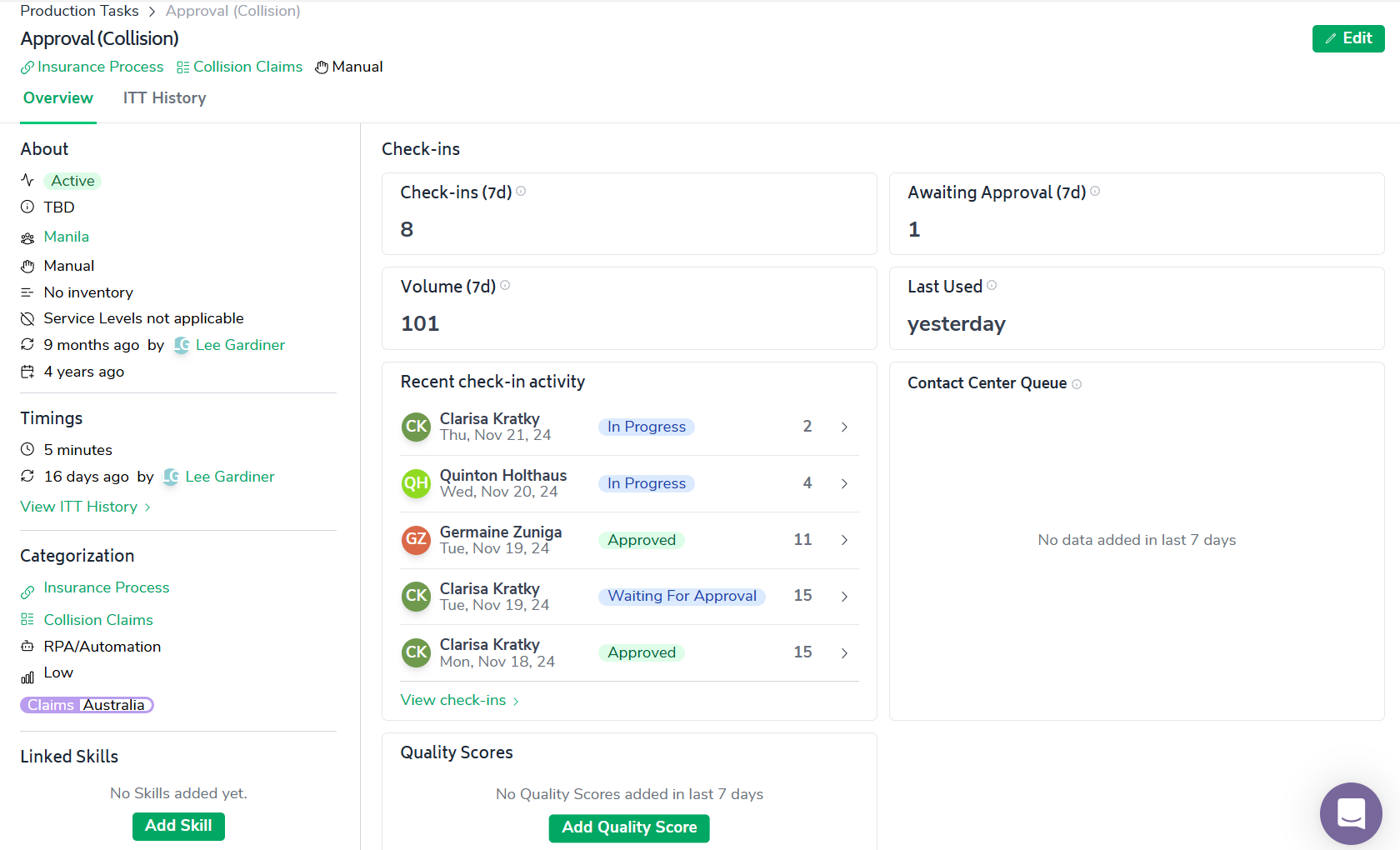The height and width of the screenshot is (850, 1400).
Task: Expand Clarisa Kratky Nov 21 check-in chevron
Action: 844,427
